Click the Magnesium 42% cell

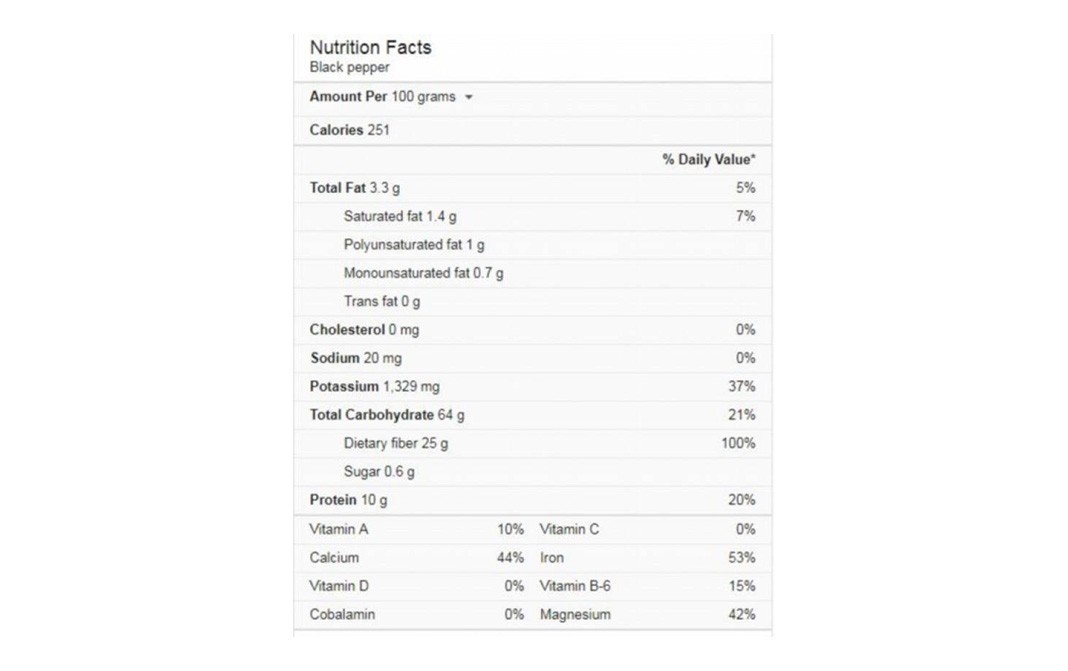pos(648,614)
